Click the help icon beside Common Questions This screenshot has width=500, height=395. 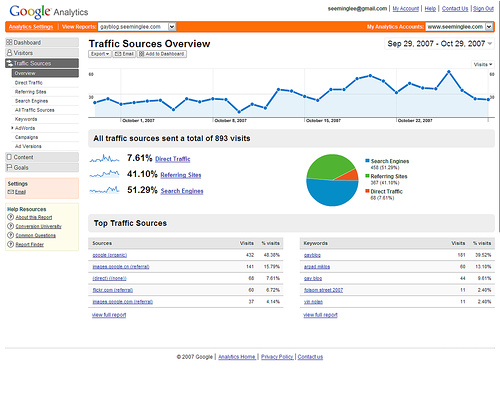pos(11,235)
